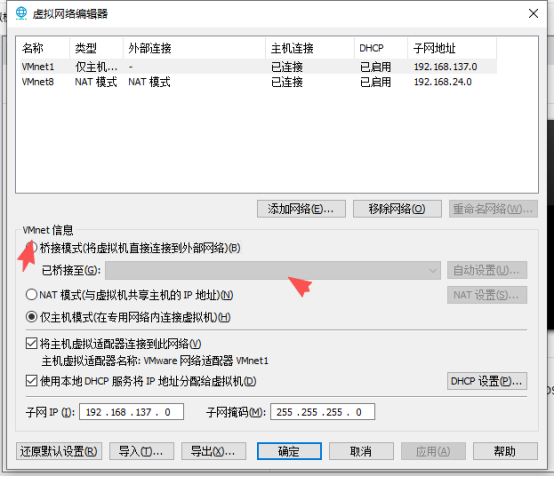554x477 pixels.
Task: Select the 桥接模式 radio button
Action: [x=31, y=247]
